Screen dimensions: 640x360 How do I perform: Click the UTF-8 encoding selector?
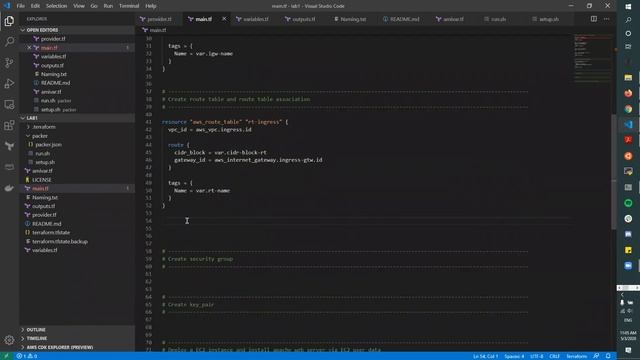tap(536, 356)
